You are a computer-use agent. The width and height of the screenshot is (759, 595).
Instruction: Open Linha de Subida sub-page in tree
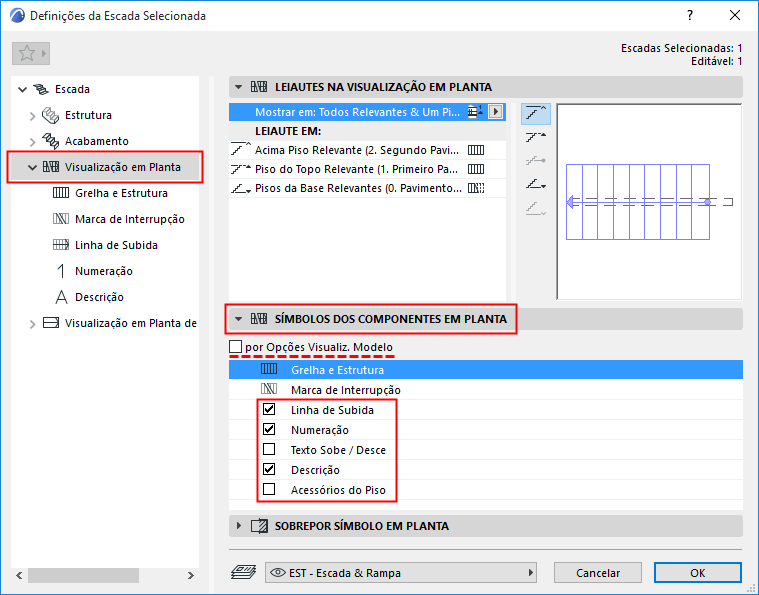[x=116, y=245]
